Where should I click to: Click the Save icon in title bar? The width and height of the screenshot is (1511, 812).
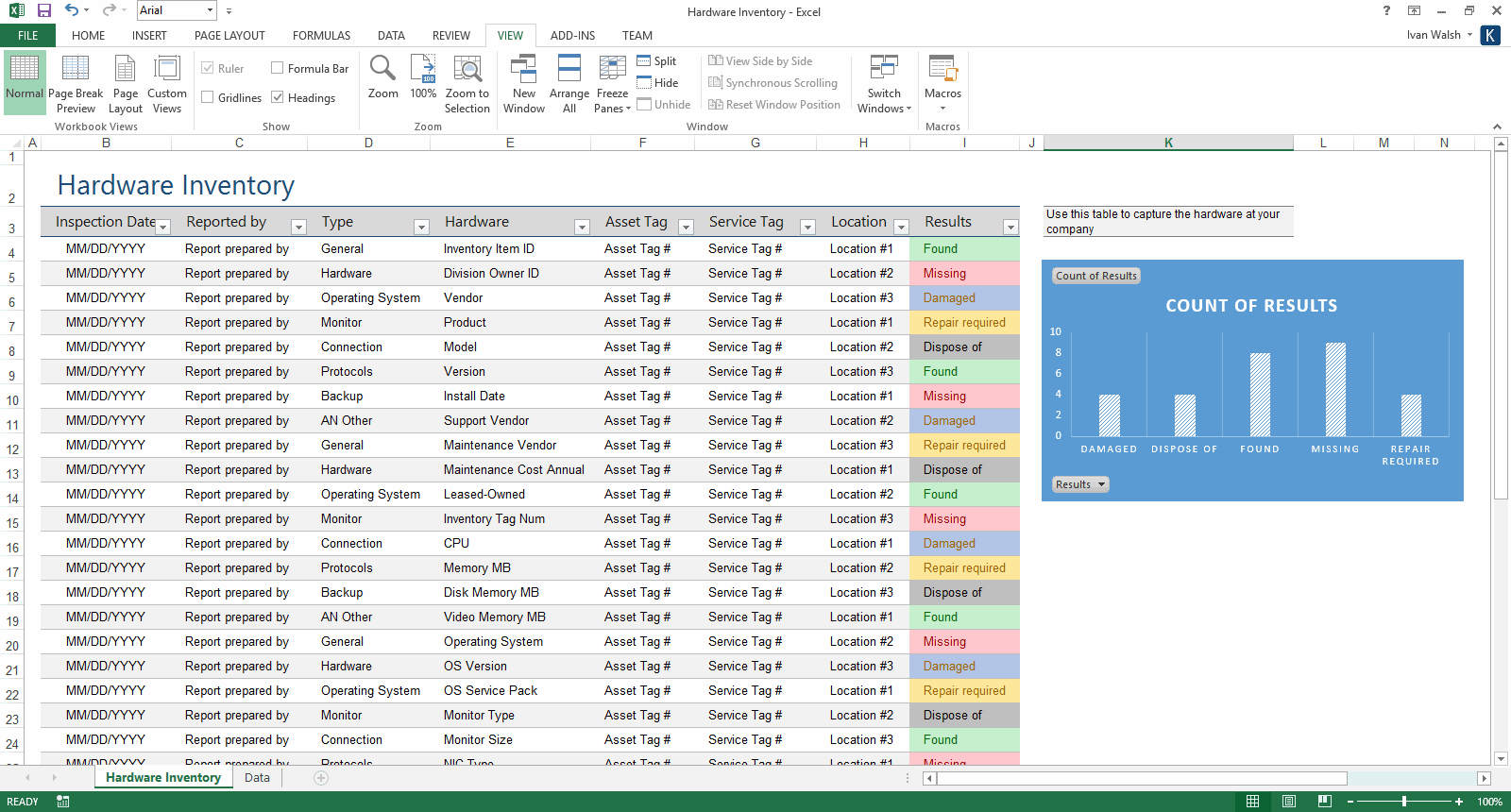(44, 10)
